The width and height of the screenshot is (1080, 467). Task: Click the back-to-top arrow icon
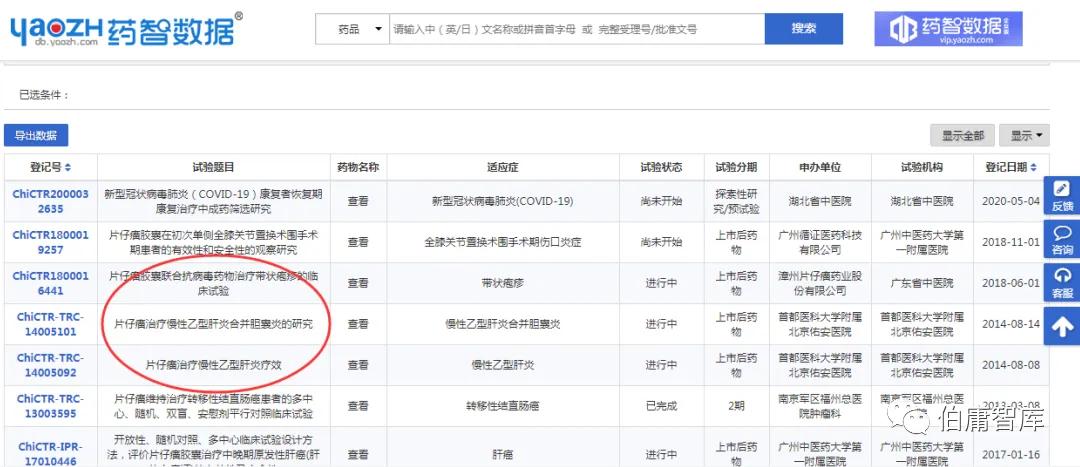tap(1062, 326)
